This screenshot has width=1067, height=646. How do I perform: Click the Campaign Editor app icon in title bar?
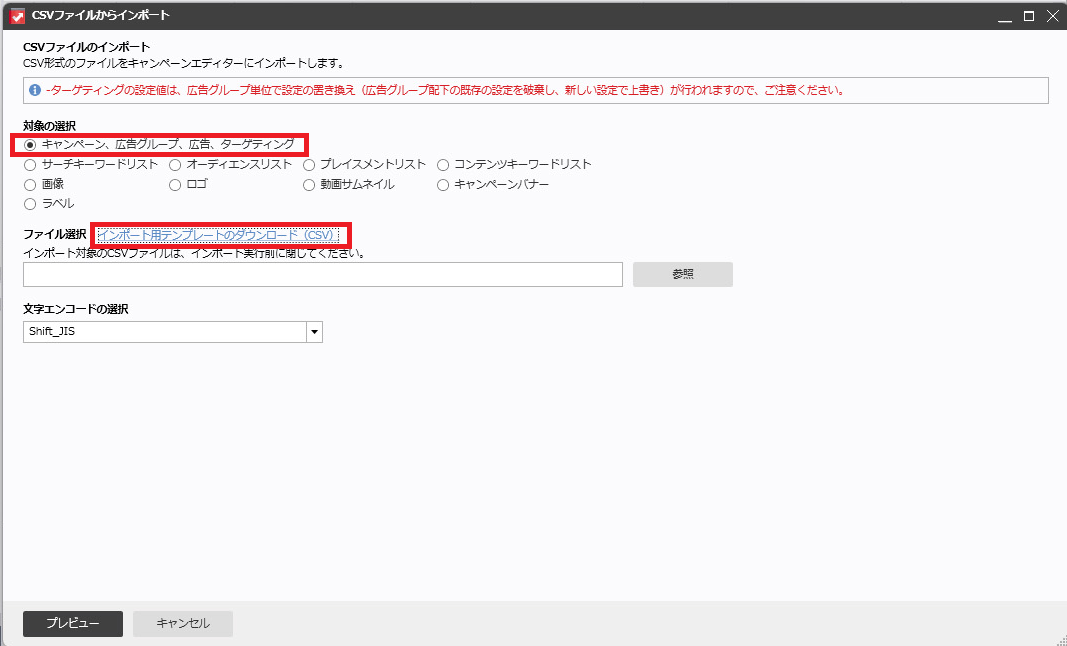[16, 16]
